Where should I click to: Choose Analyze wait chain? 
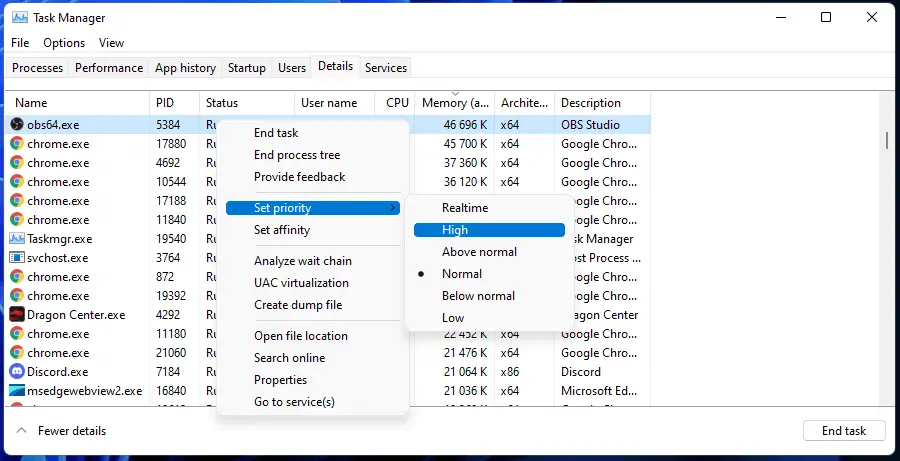313,261
